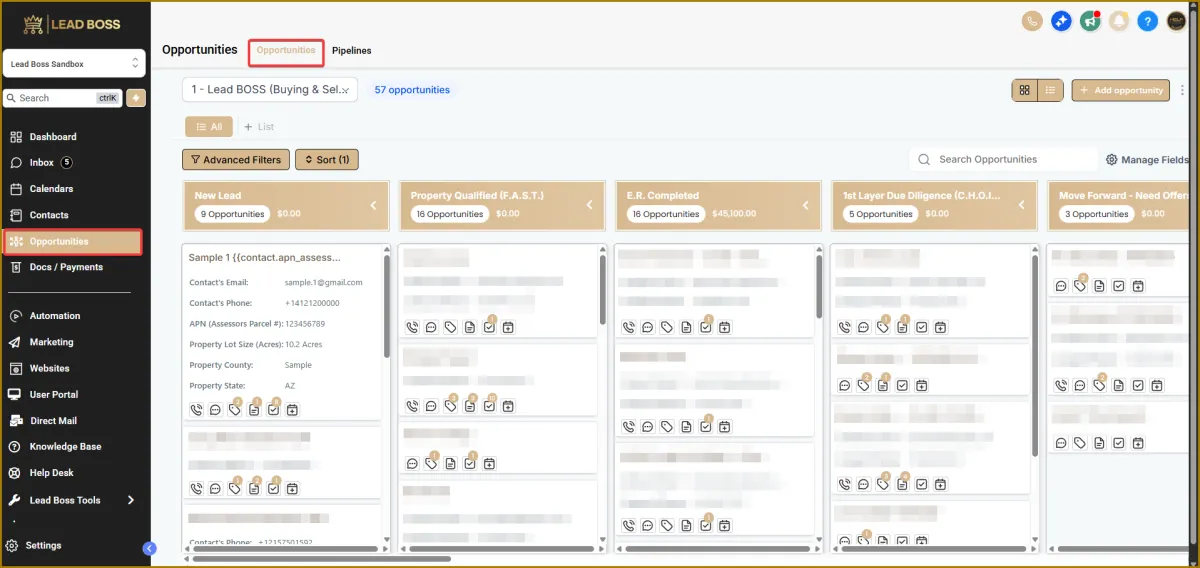Open the Lead Boss Sandbox account switcher

(x=75, y=64)
